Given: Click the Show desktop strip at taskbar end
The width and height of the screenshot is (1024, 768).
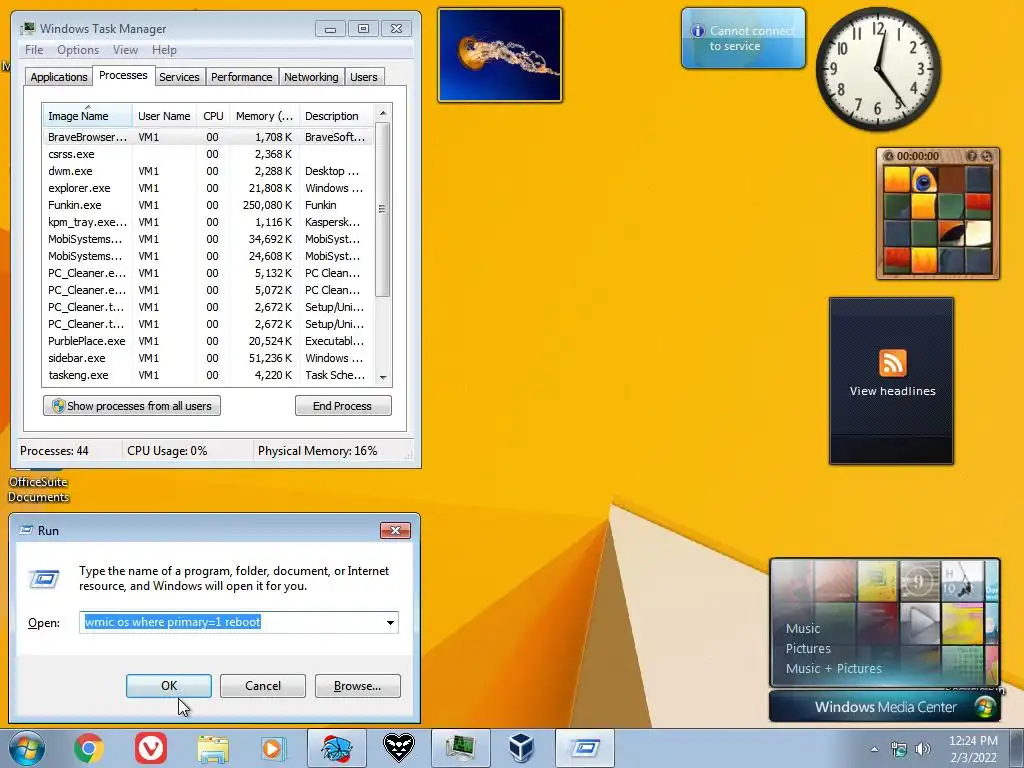Looking at the screenshot, I should (1016, 748).
